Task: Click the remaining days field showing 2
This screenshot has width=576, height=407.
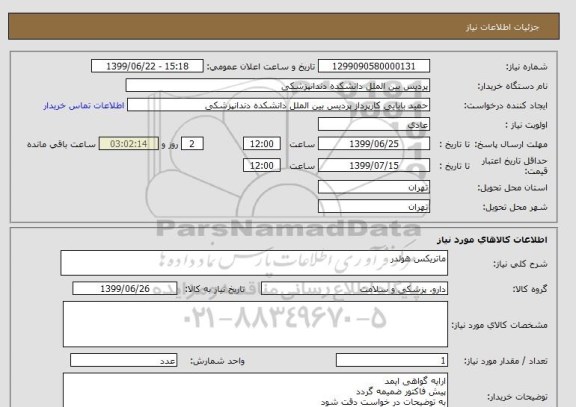Action: pos(192,144)
